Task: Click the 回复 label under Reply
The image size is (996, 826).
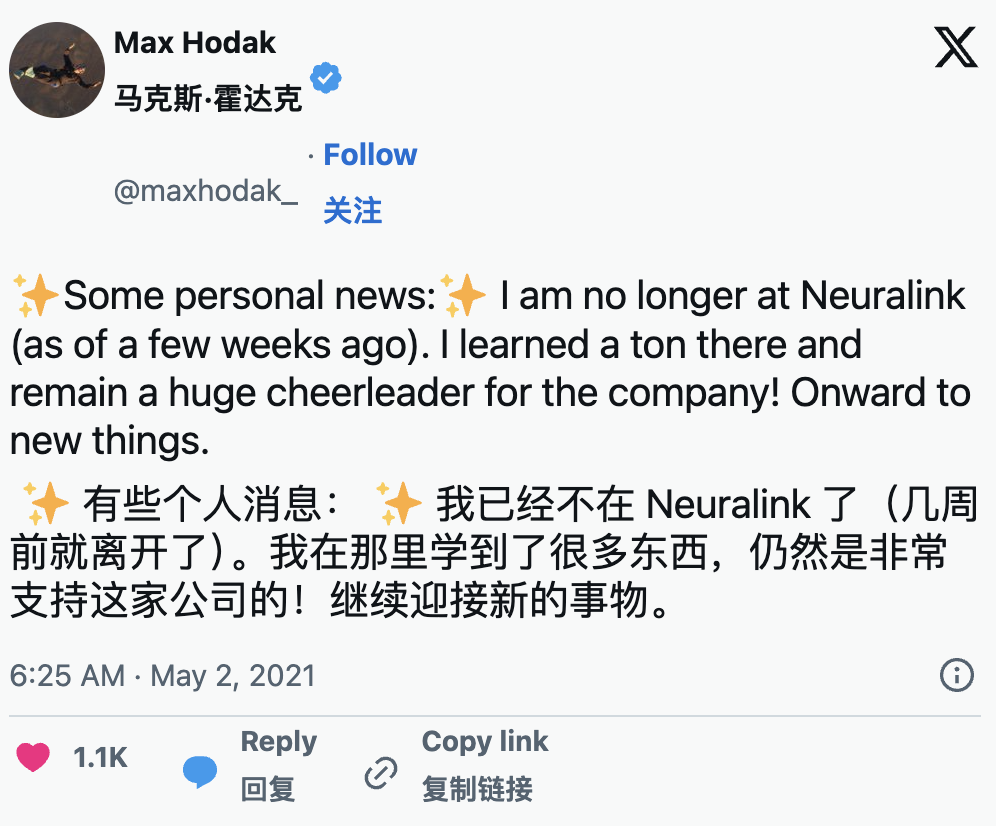Action: point(267,789)
